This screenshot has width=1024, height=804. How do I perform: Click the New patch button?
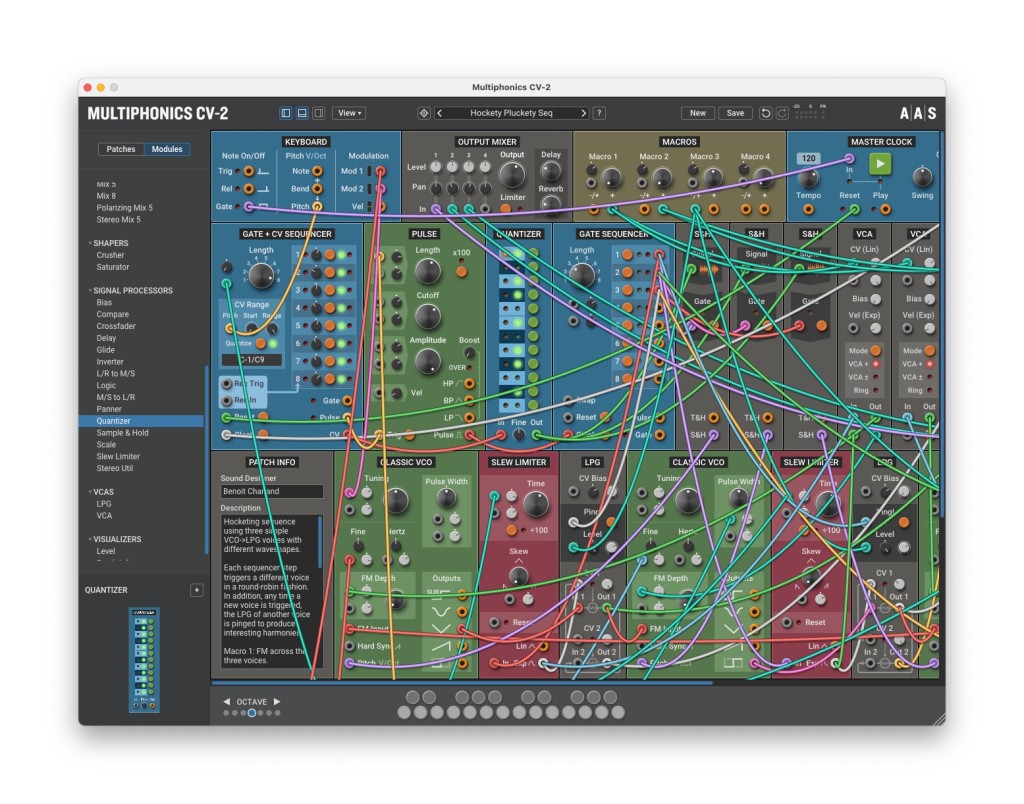[x=698, y=113]
